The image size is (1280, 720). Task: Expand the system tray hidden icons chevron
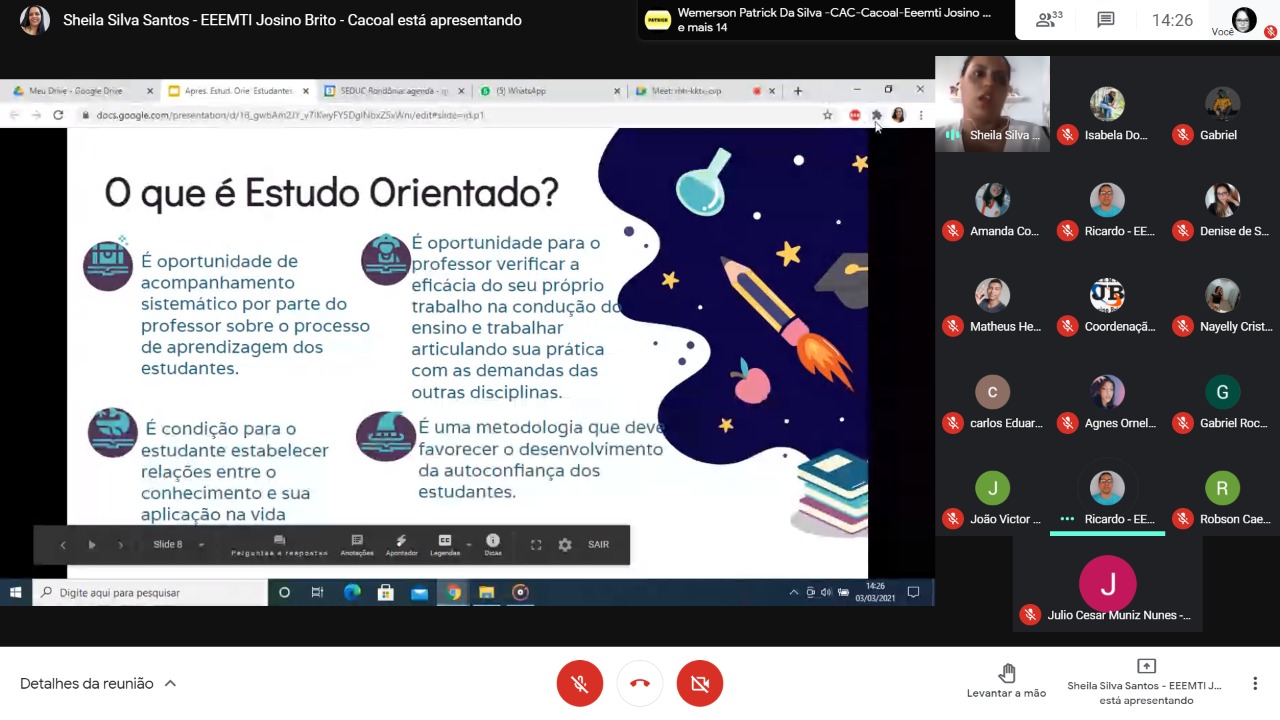click(x=795, y=592)
